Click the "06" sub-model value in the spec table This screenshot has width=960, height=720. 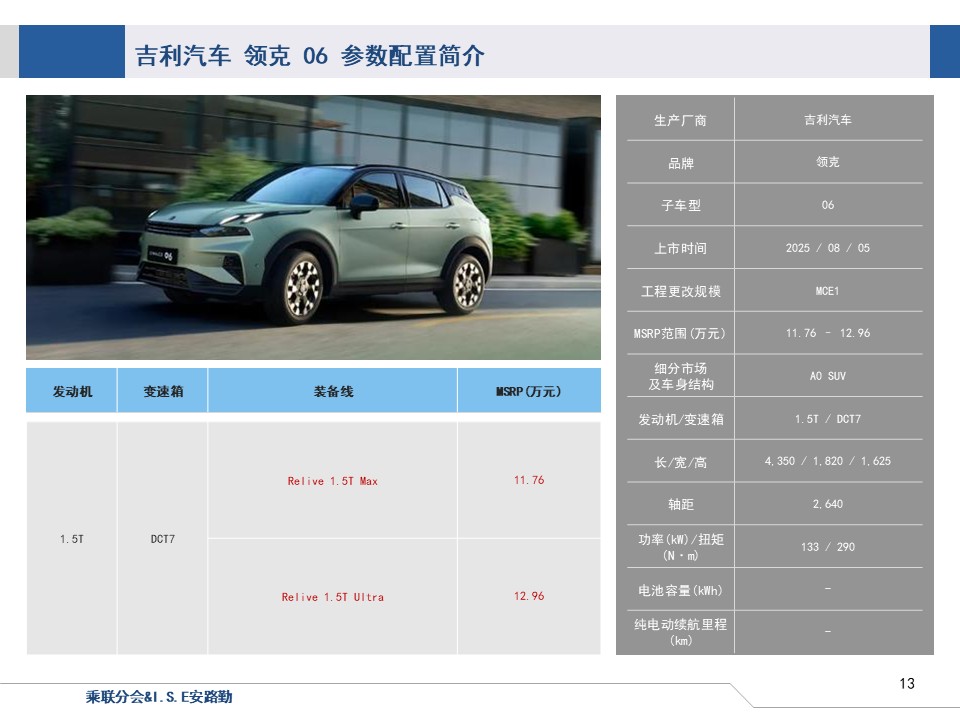(x=828, y=205)
